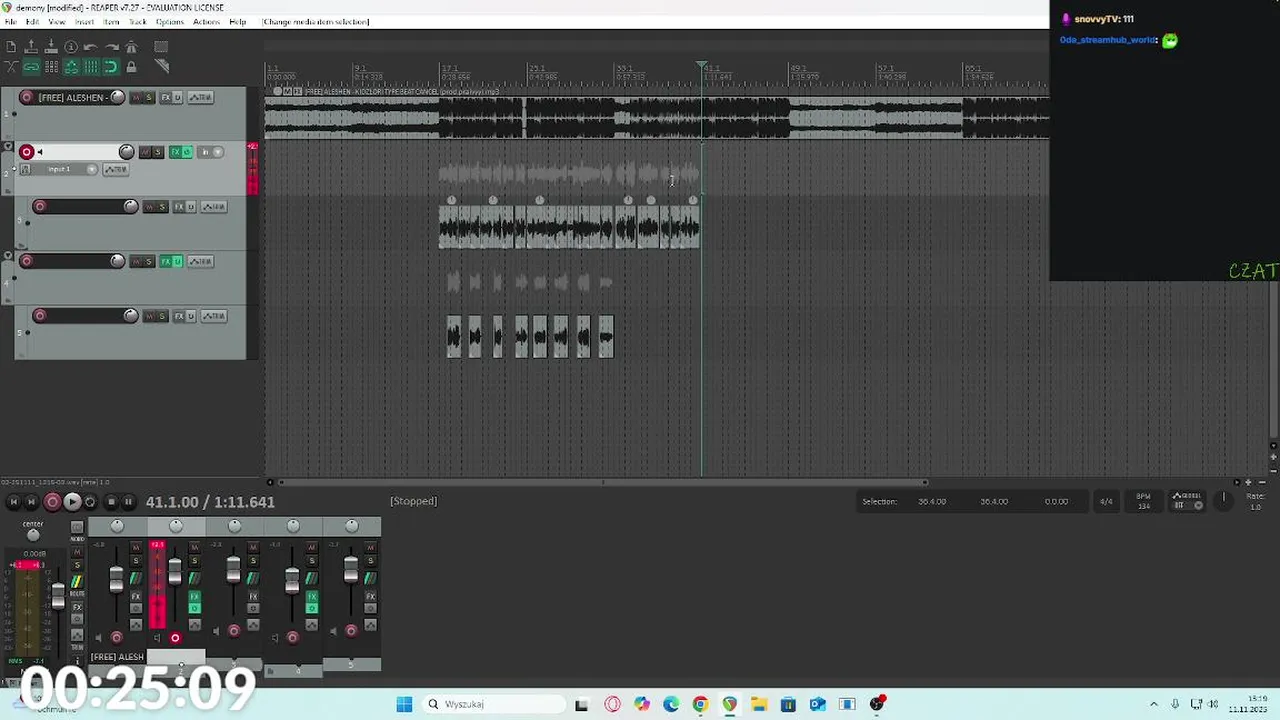
Task: Open the Insert menu
Action: (84, 22)
